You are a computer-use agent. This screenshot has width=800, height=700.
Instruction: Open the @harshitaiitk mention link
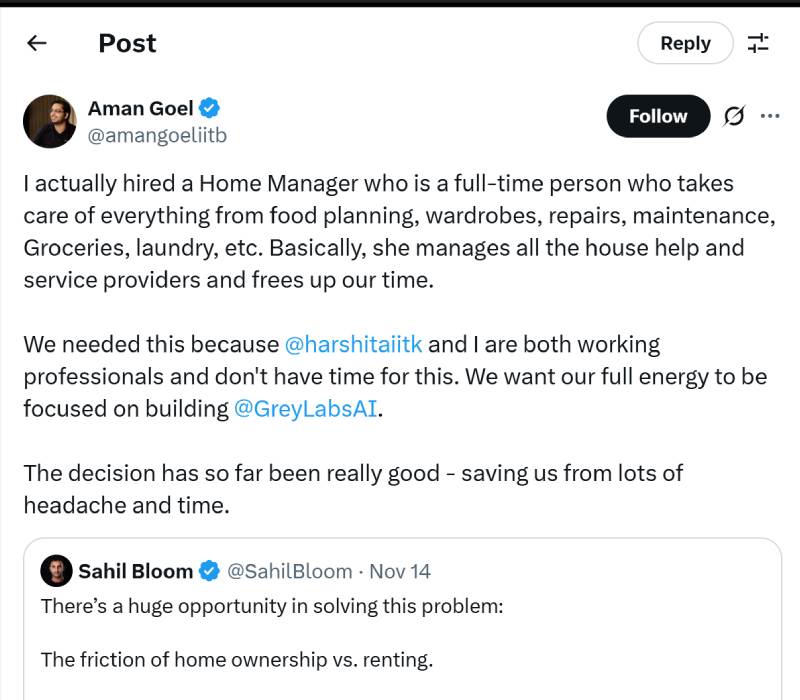click(x=354, y=345)
